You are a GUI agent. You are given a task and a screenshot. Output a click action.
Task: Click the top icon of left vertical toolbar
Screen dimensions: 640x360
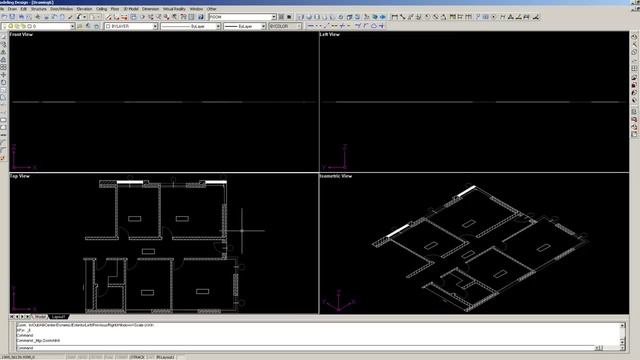click(x=3, y=37)
